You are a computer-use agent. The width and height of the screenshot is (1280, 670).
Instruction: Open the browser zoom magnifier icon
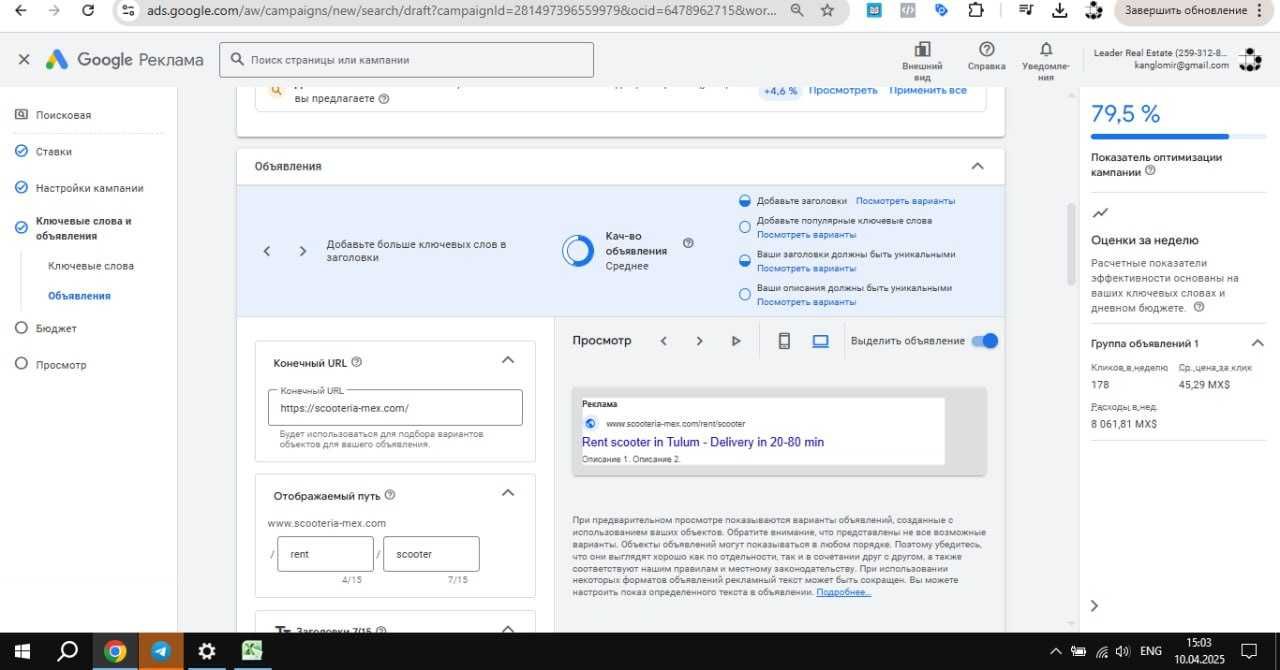point(795,11)
